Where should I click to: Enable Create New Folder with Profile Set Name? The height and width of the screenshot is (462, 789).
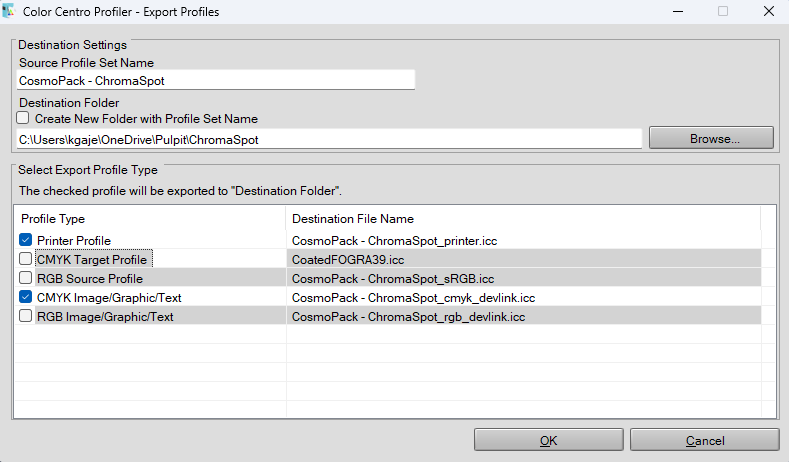23,118
